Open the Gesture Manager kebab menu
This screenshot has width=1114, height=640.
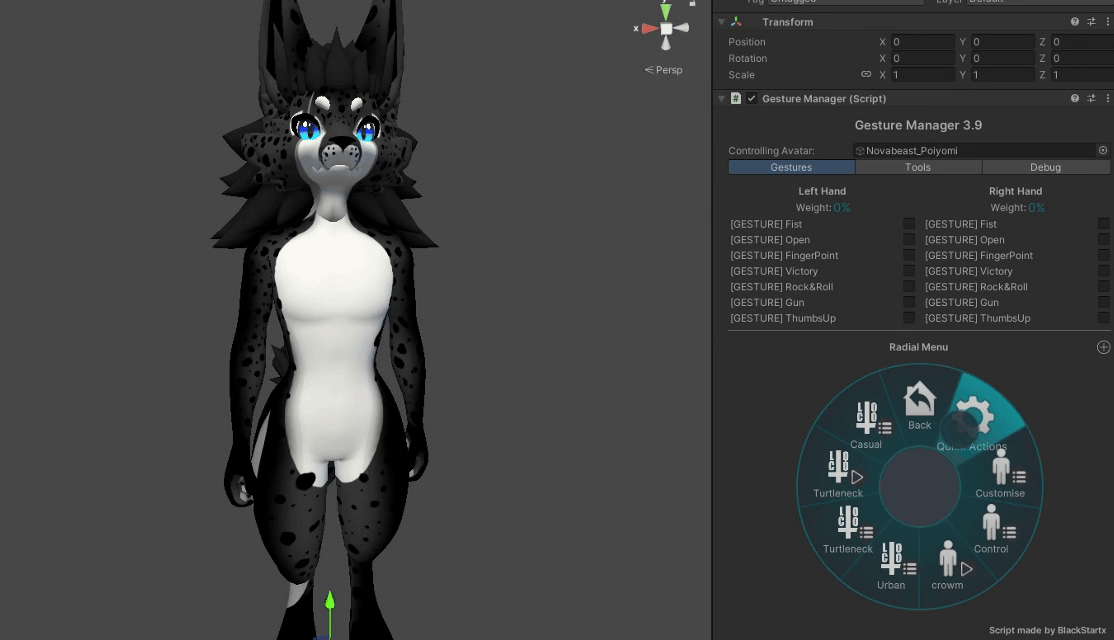point(1107,99)
